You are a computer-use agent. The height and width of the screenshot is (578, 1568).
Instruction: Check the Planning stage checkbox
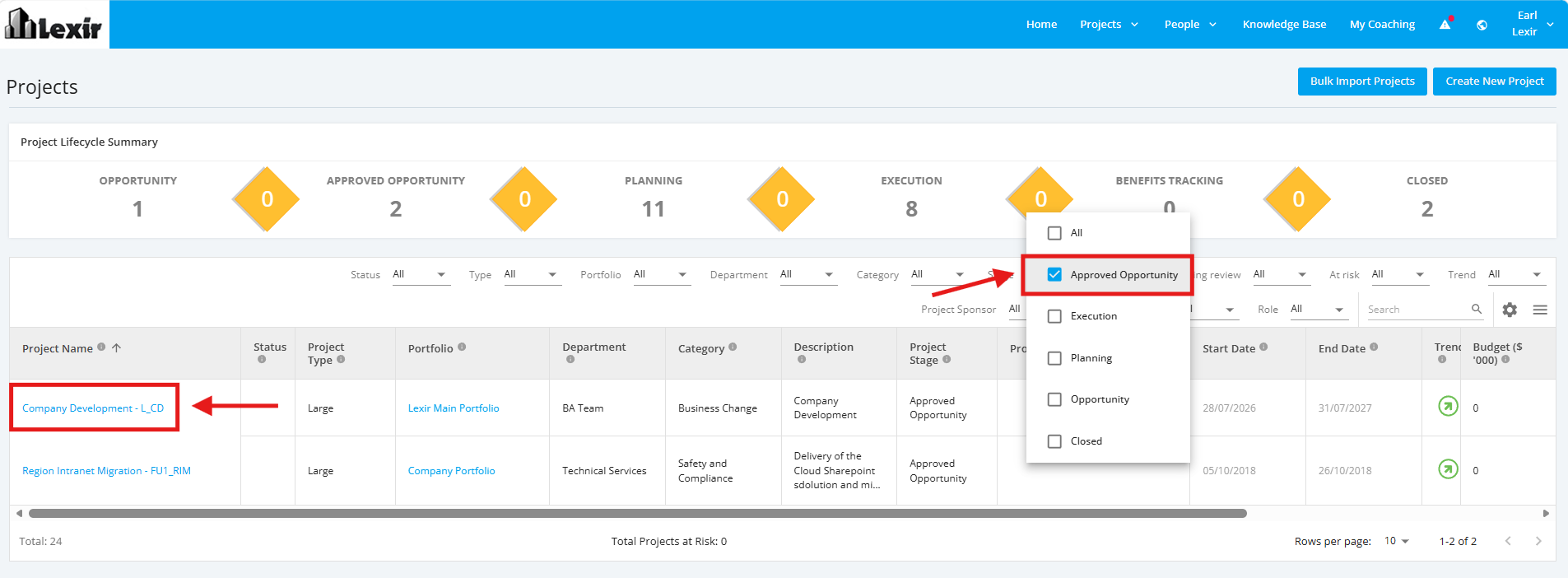pyautogui.click(x=1054, y=358)
